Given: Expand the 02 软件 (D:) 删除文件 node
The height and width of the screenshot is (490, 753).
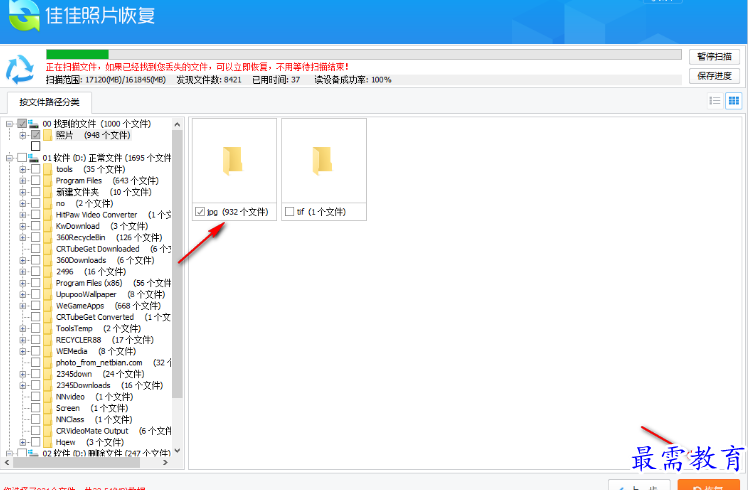Looking at the screenshot, I should point(9,453).
